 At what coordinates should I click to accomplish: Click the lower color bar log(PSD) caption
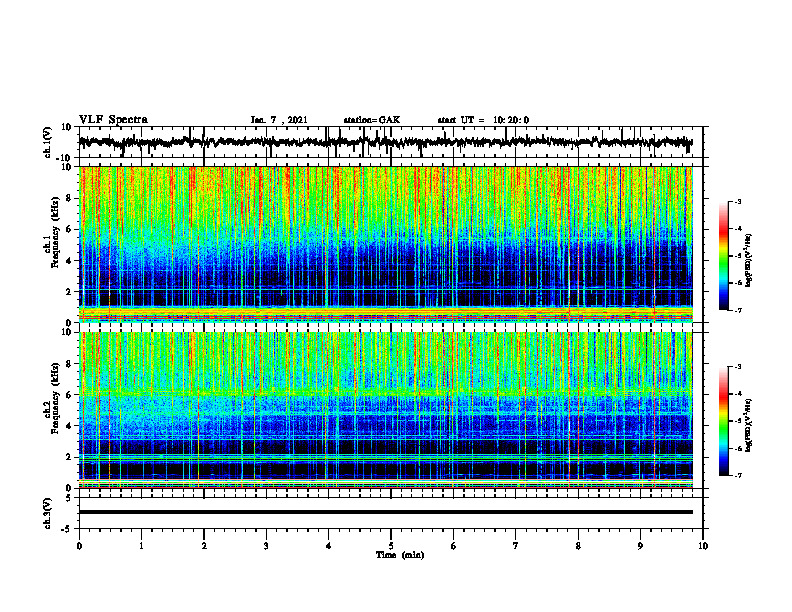coord(749,425)
